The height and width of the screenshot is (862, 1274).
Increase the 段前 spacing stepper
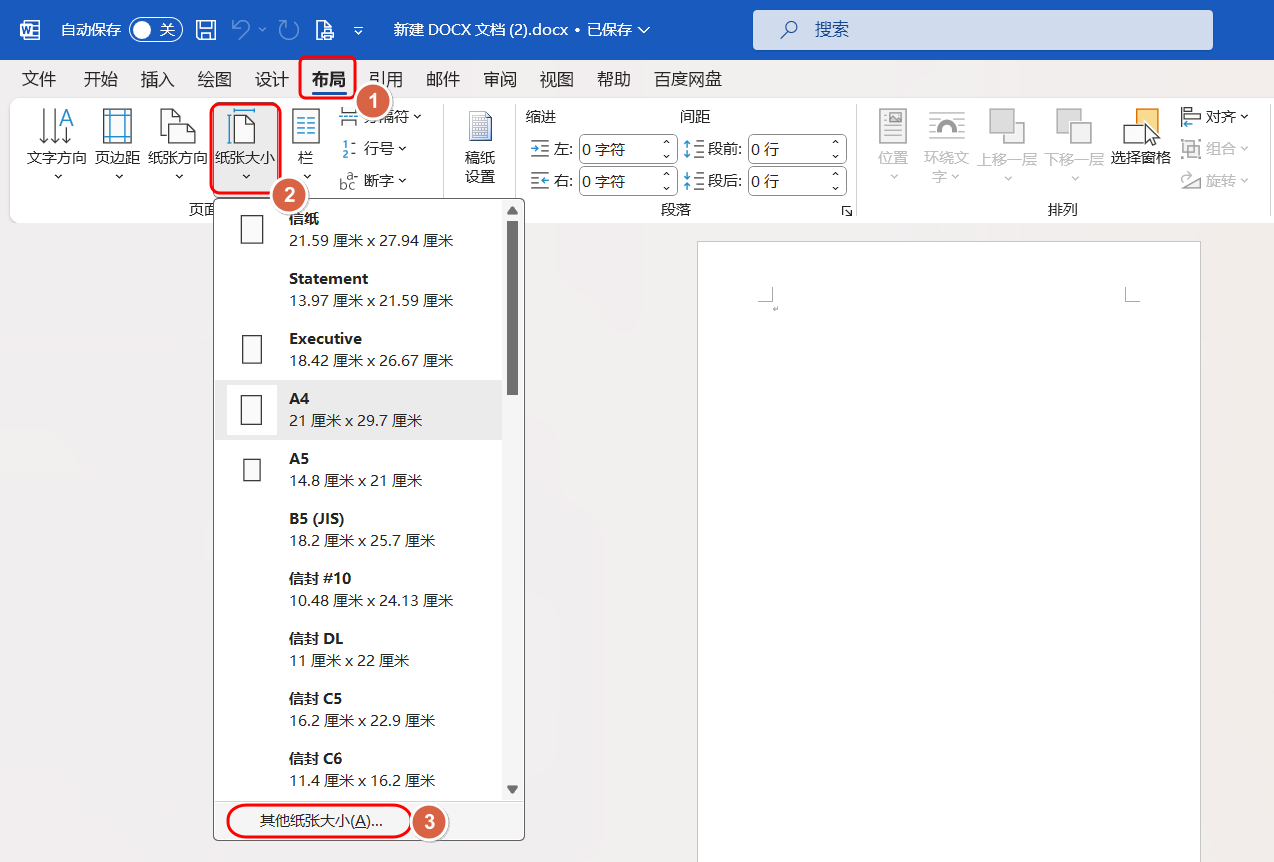point(836,142)
